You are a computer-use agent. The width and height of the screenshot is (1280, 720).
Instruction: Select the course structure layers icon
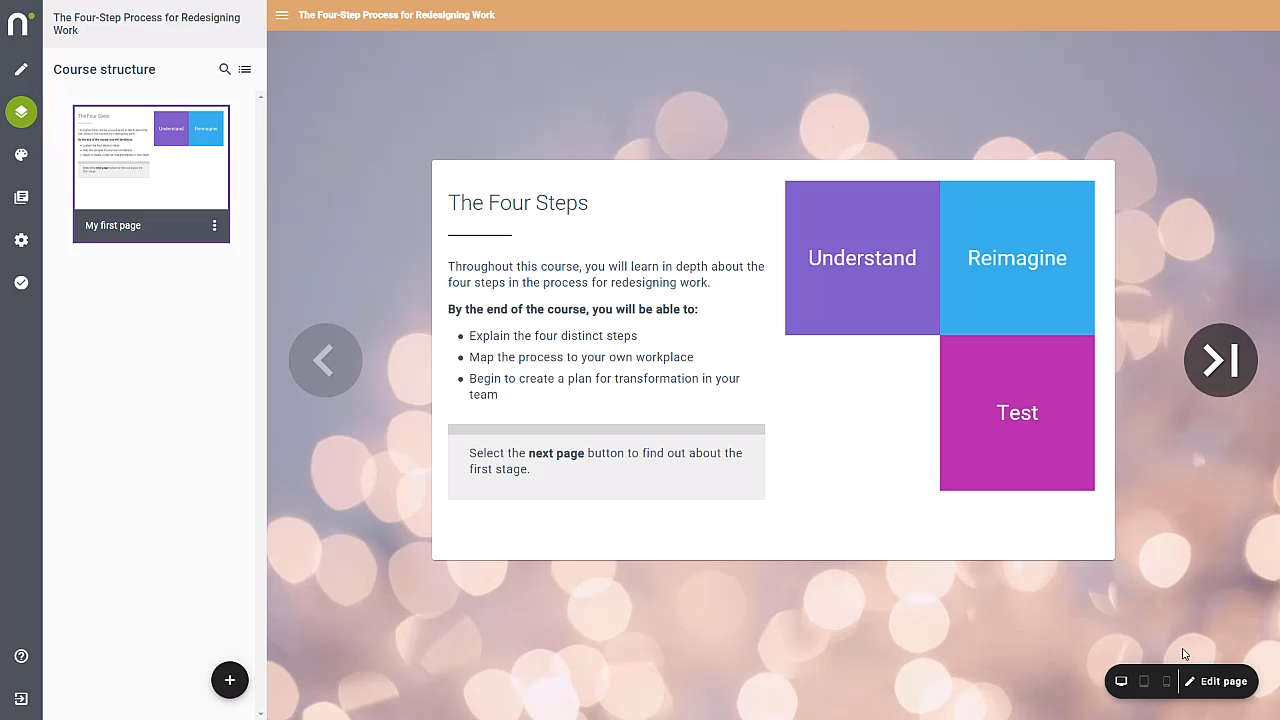coord(21,112)
